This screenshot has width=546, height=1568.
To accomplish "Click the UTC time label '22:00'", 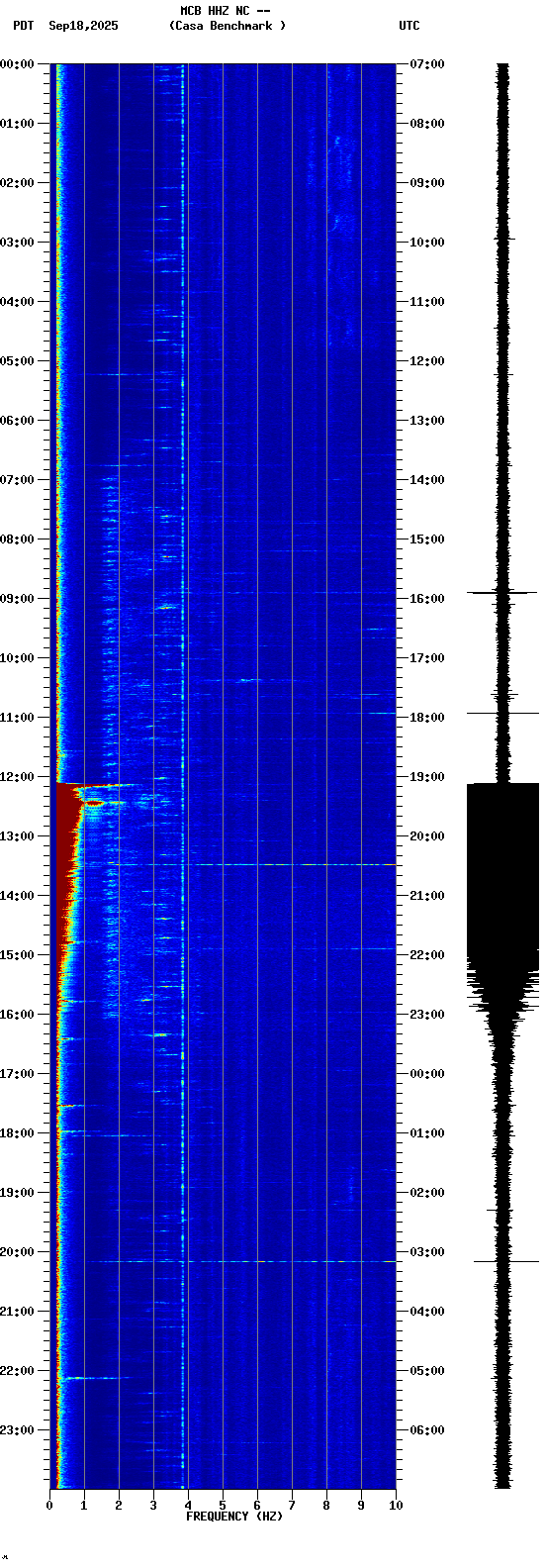I will coord(427,955).
